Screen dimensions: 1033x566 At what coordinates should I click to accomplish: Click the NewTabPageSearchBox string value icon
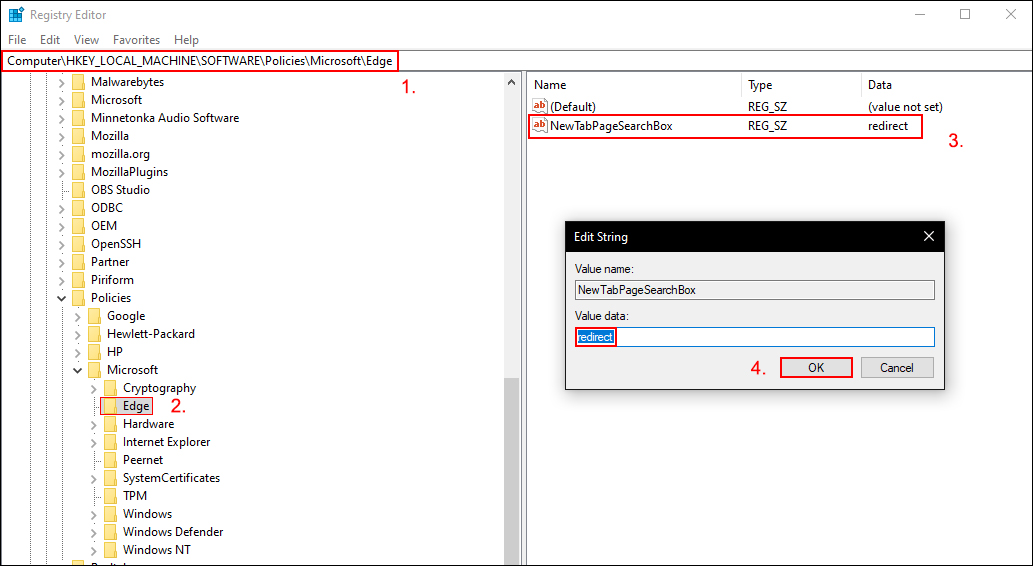point(540,125)
